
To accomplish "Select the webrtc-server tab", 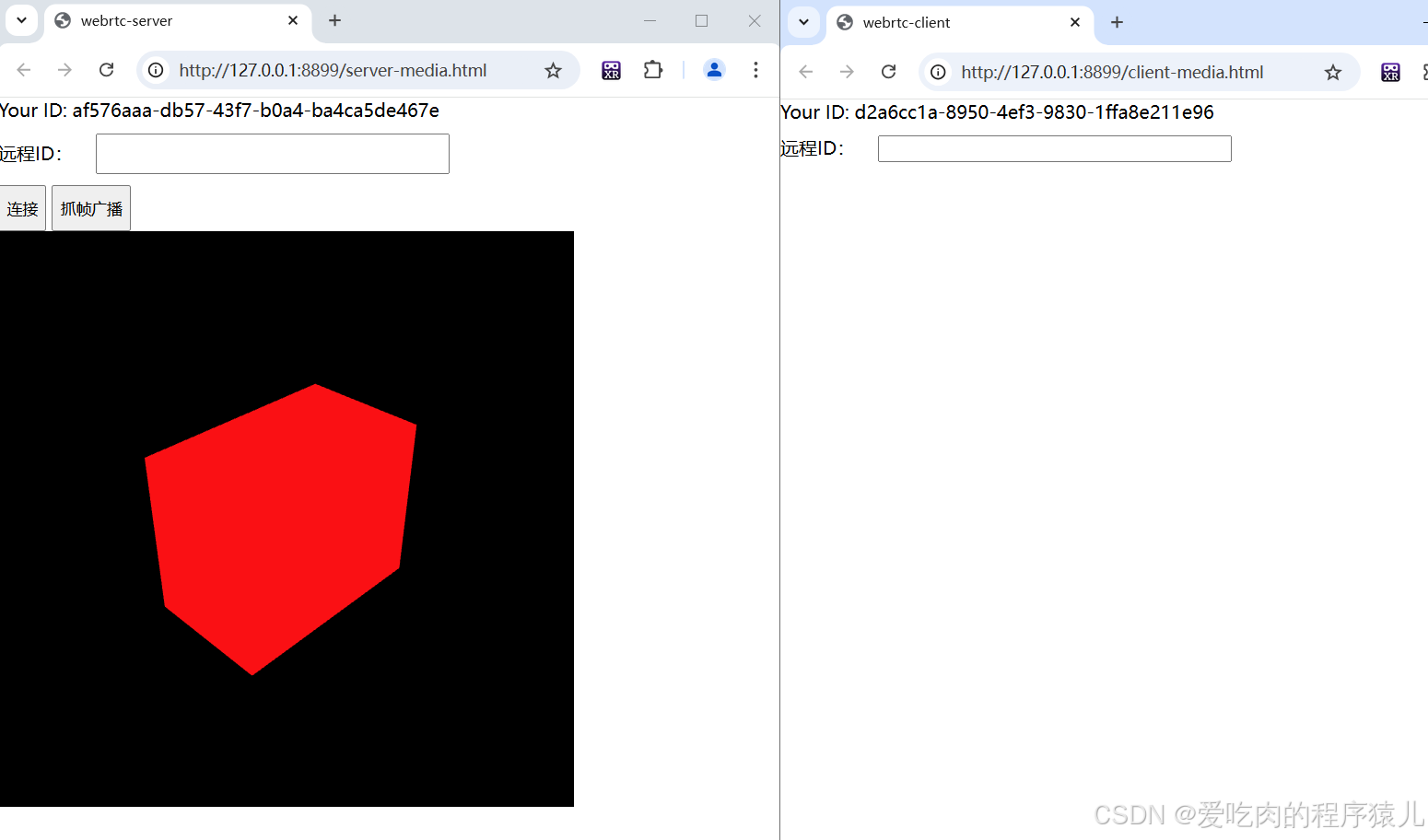I will tap(178, 20).
